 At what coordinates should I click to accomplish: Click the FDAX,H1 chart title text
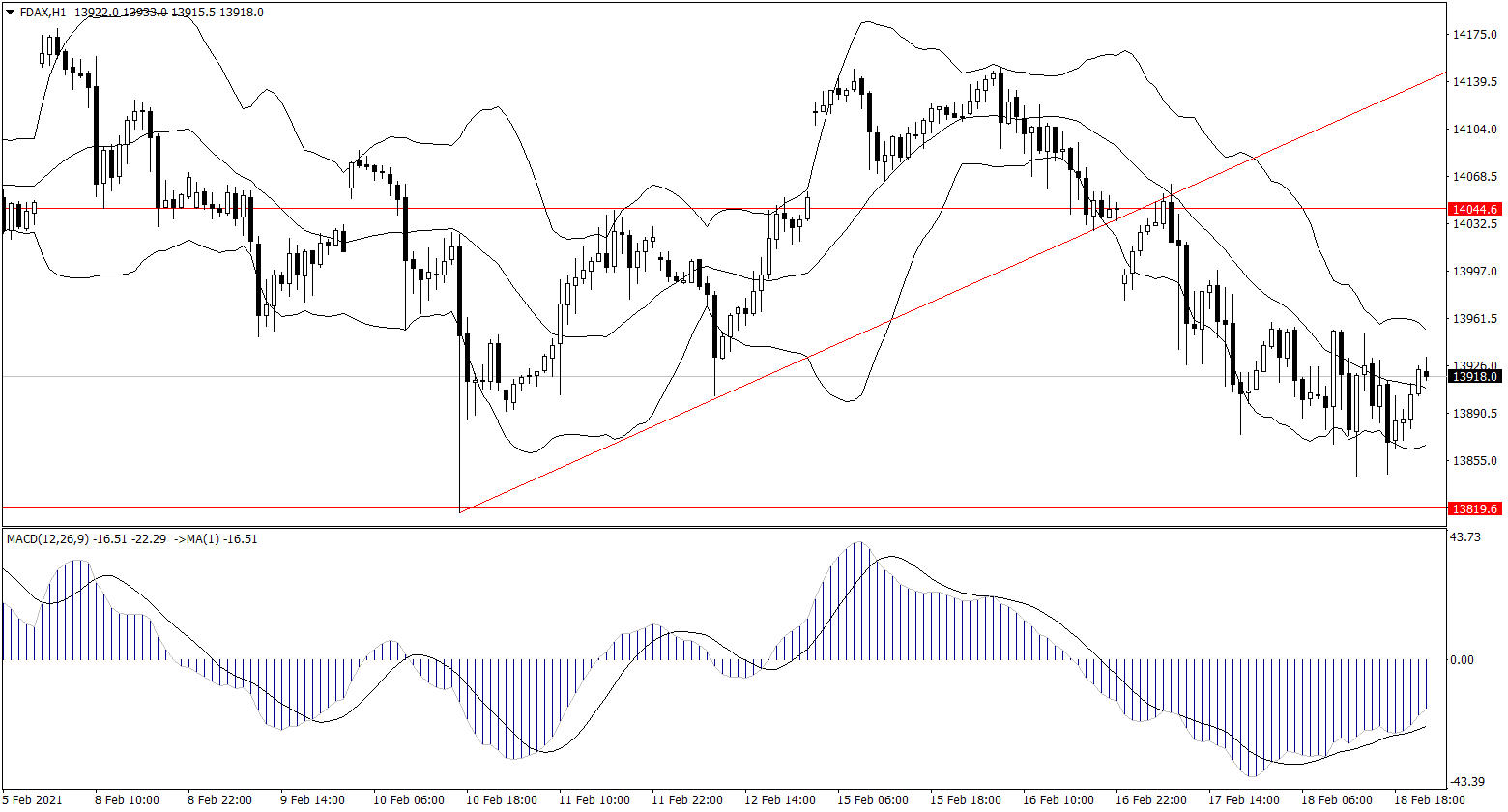click(43, 12)
